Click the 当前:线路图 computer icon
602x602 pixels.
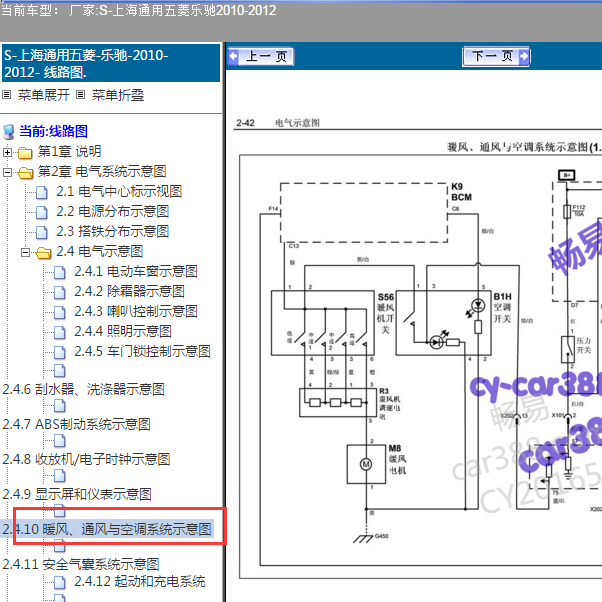click(x=8, y=132)
